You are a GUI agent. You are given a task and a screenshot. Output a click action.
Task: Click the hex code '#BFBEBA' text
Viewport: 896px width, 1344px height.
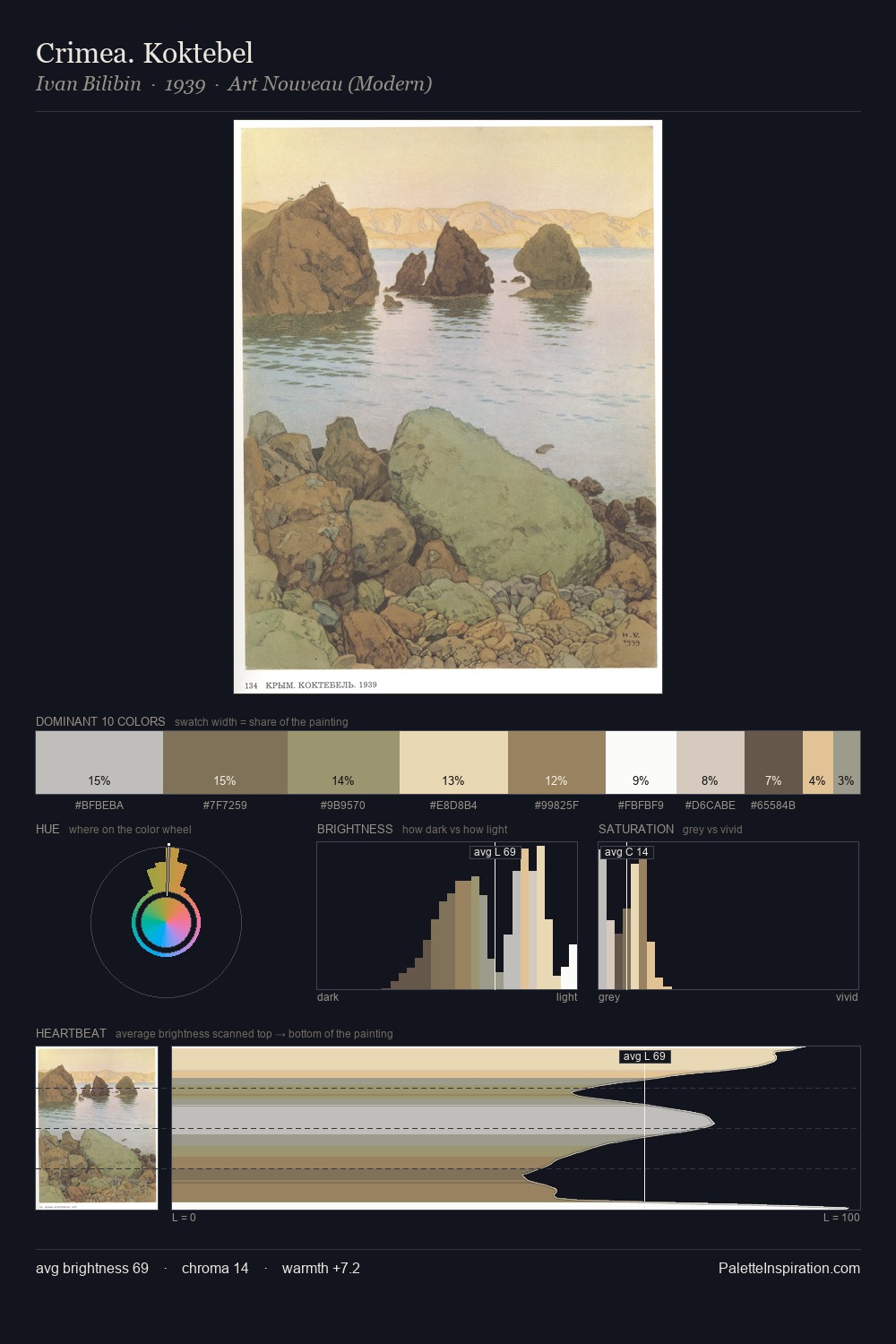point(99,806)
